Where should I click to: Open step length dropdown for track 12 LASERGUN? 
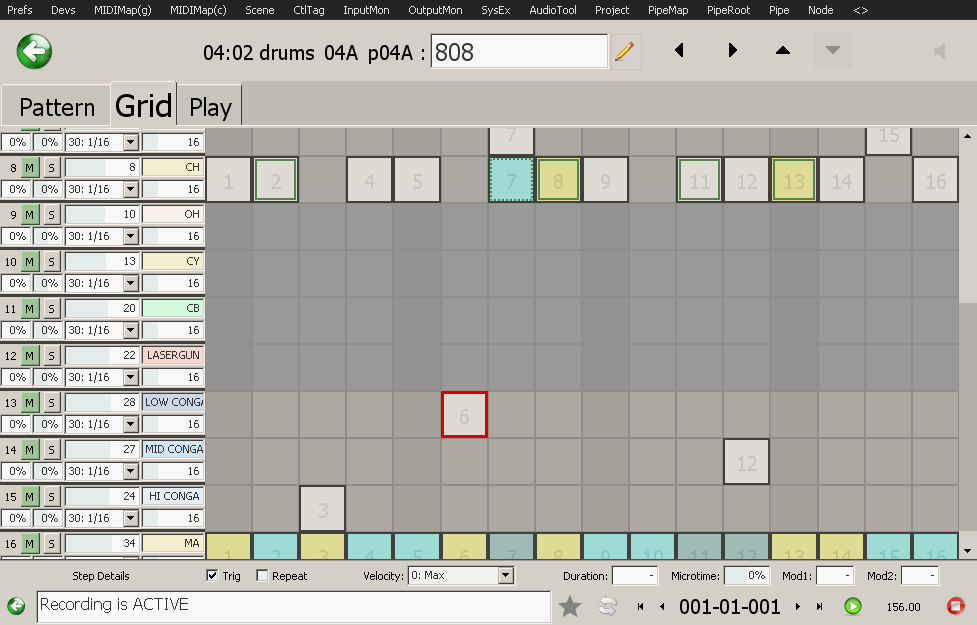130,378
